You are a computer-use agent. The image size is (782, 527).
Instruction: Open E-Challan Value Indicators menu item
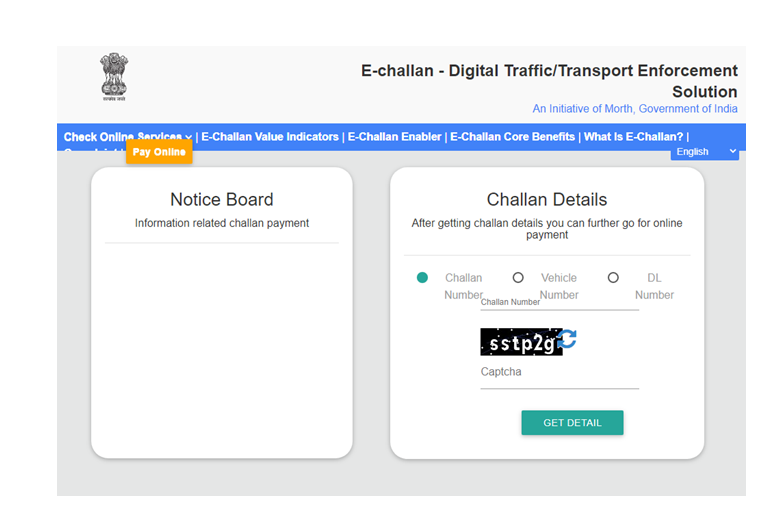tap(270, 137)
